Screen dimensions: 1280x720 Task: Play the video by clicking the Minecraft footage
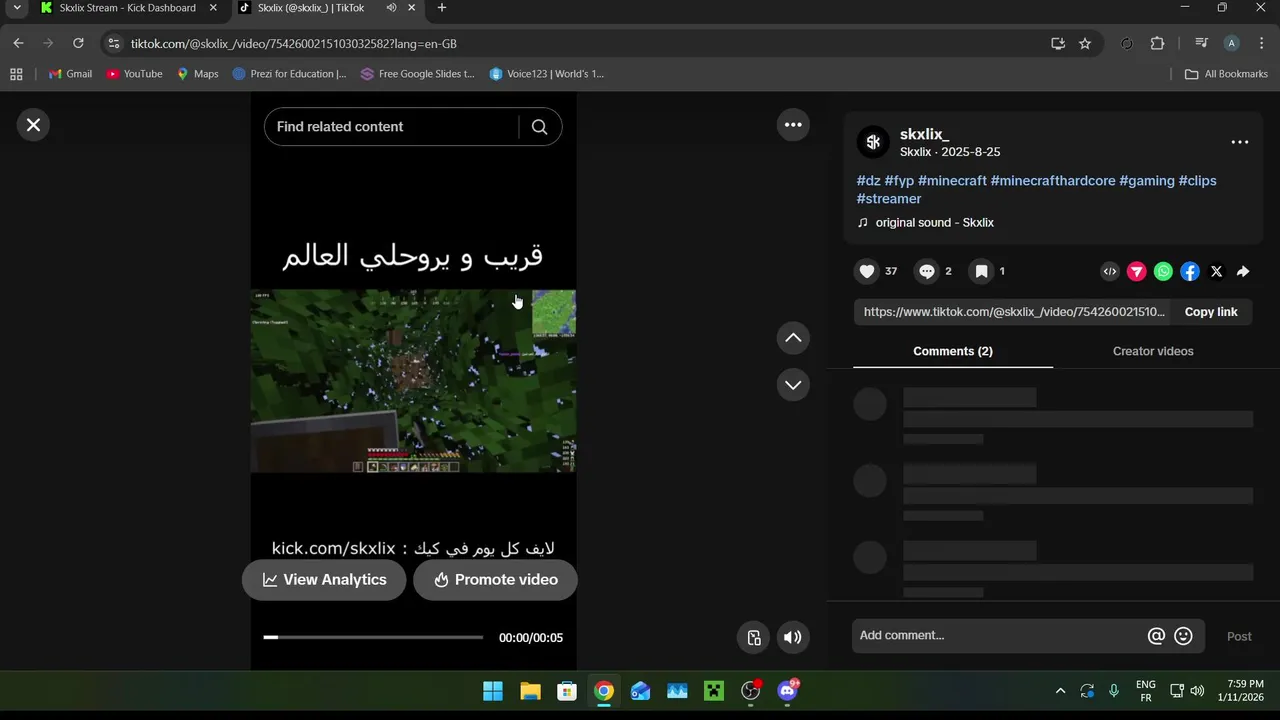tap(413, 381)
